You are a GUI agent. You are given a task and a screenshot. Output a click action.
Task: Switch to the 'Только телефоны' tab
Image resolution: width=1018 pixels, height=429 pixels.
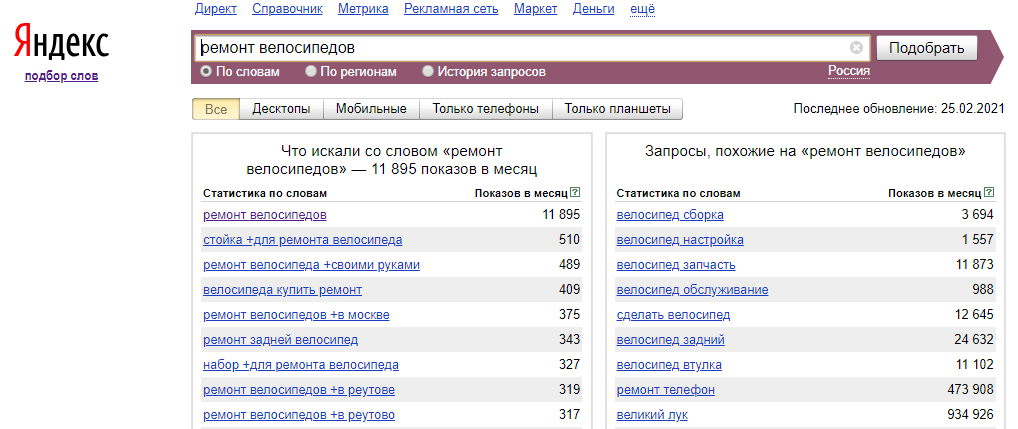coord(486,109)
